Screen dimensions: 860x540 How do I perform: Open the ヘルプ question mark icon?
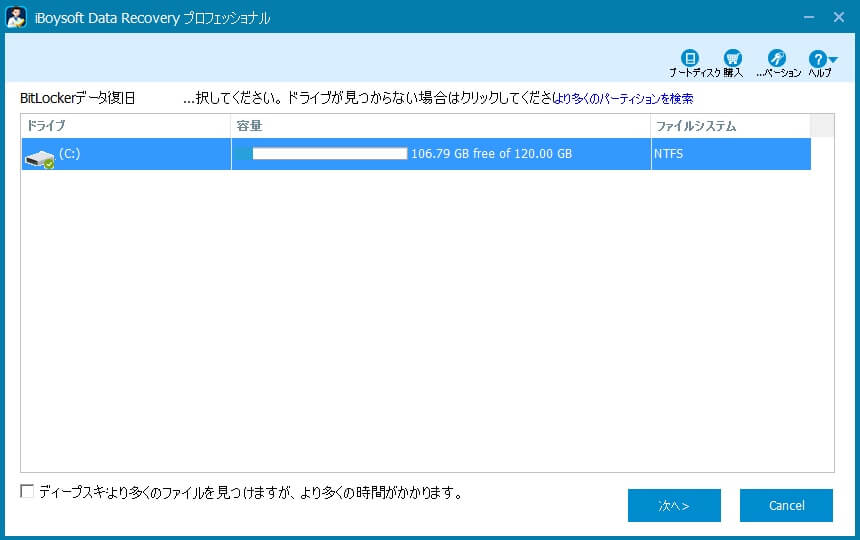817,60
